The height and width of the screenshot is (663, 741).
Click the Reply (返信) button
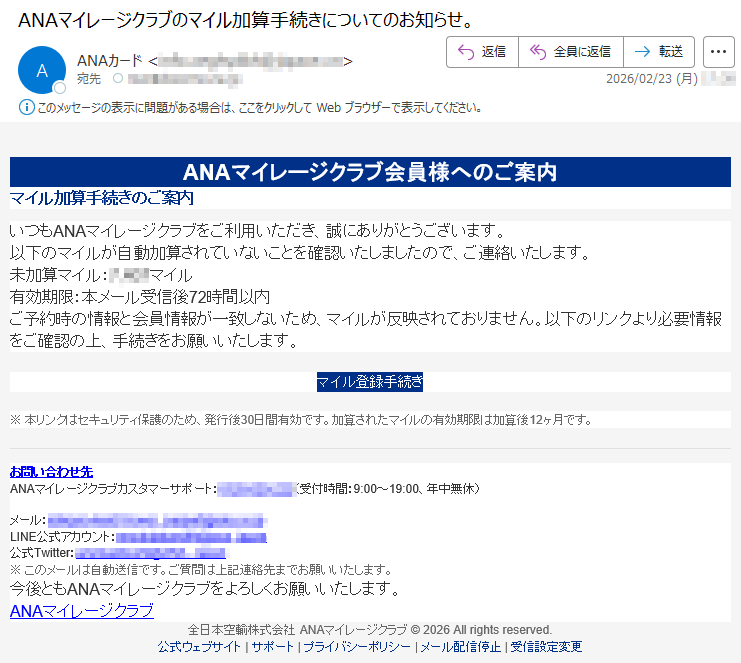click(x=483, y=52)
